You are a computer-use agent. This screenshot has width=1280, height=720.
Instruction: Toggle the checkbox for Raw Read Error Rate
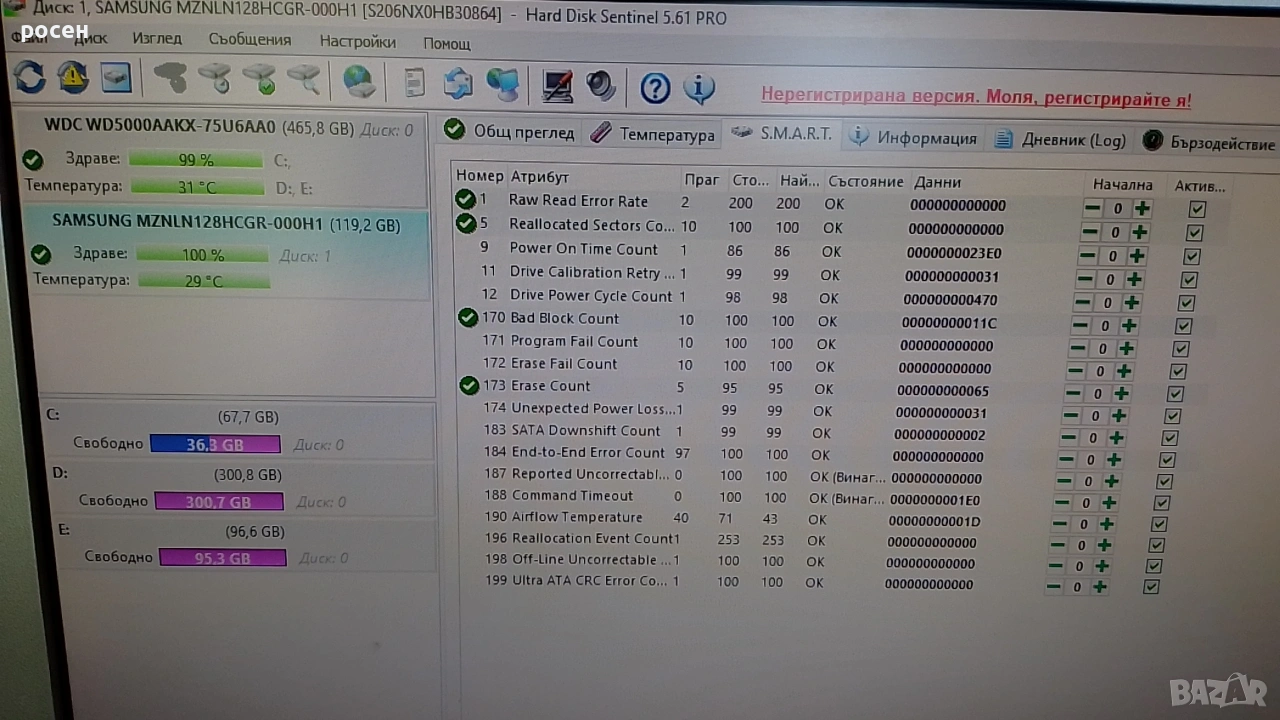point(1197,210)
